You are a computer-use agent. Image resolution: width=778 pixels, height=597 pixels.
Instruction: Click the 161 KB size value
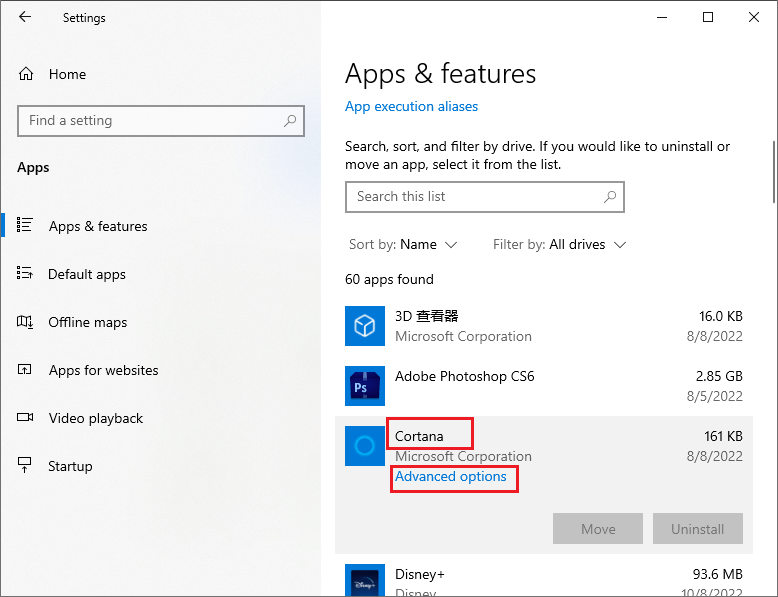[x=723, y=436]
